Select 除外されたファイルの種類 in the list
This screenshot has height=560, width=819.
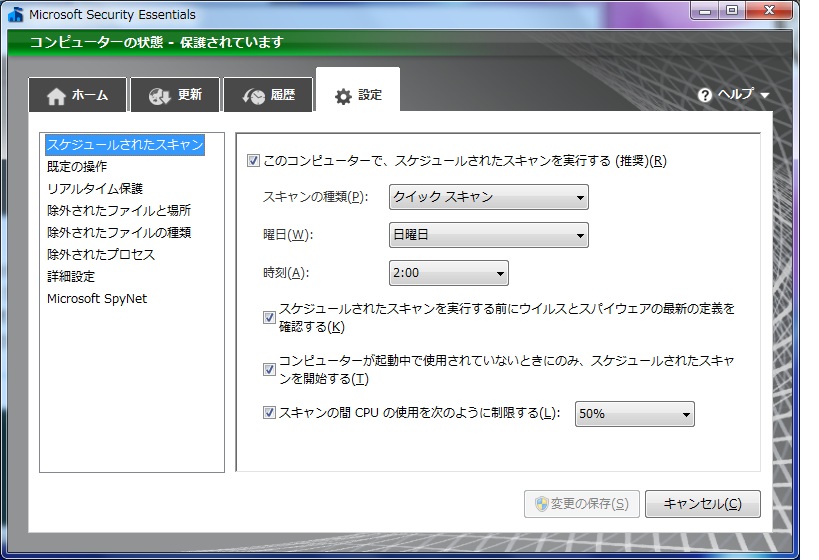pyautogui.click(x=119, y=232)
